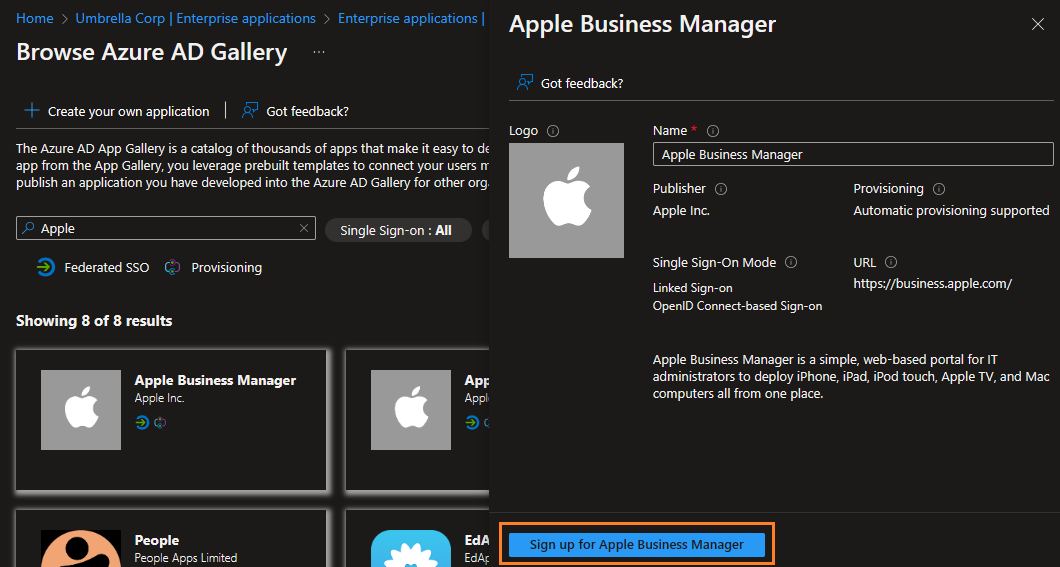
Task: Click the feedback icon in gallery toolbar
Action: tap(250, 111)
